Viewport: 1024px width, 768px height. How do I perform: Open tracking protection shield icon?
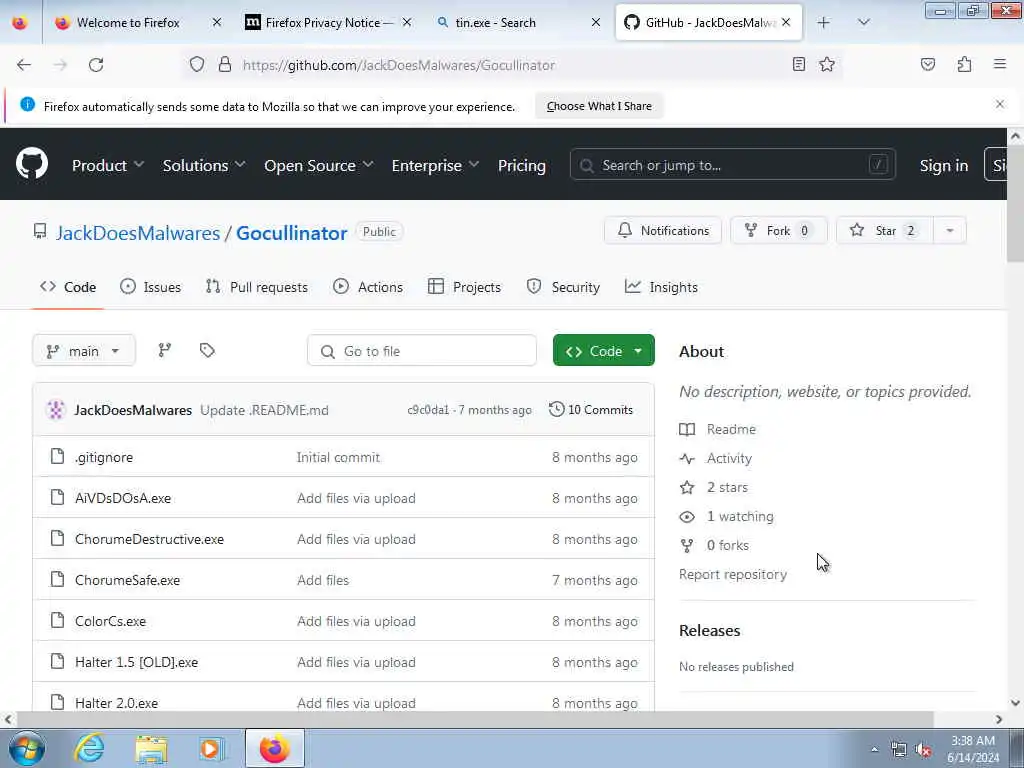(197, 65)
